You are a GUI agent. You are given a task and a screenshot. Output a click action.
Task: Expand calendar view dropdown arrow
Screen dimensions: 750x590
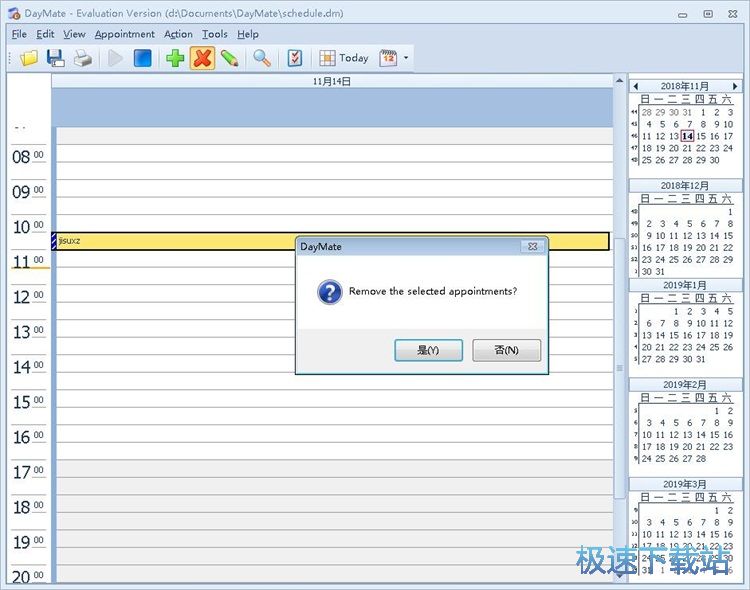(x=406, y=58)
